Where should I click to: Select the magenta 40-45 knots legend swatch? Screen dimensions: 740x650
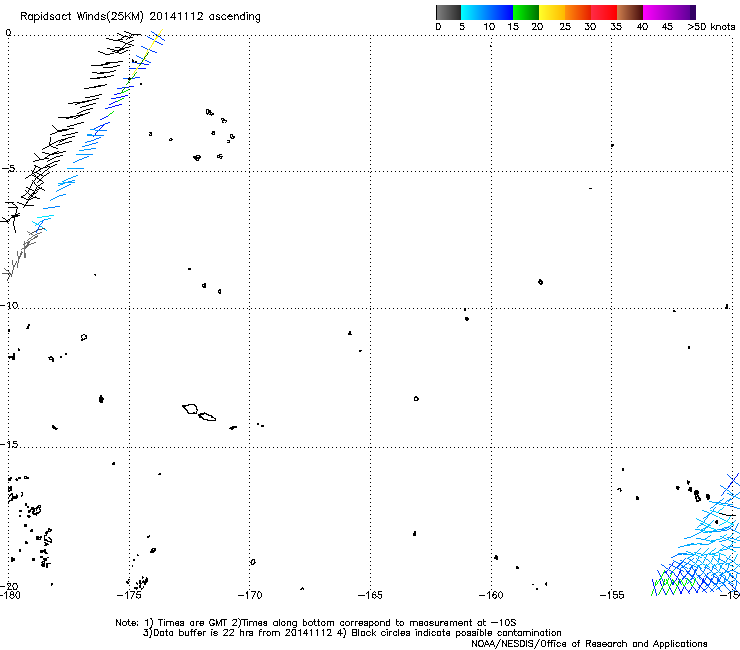[x=656, y=12]
